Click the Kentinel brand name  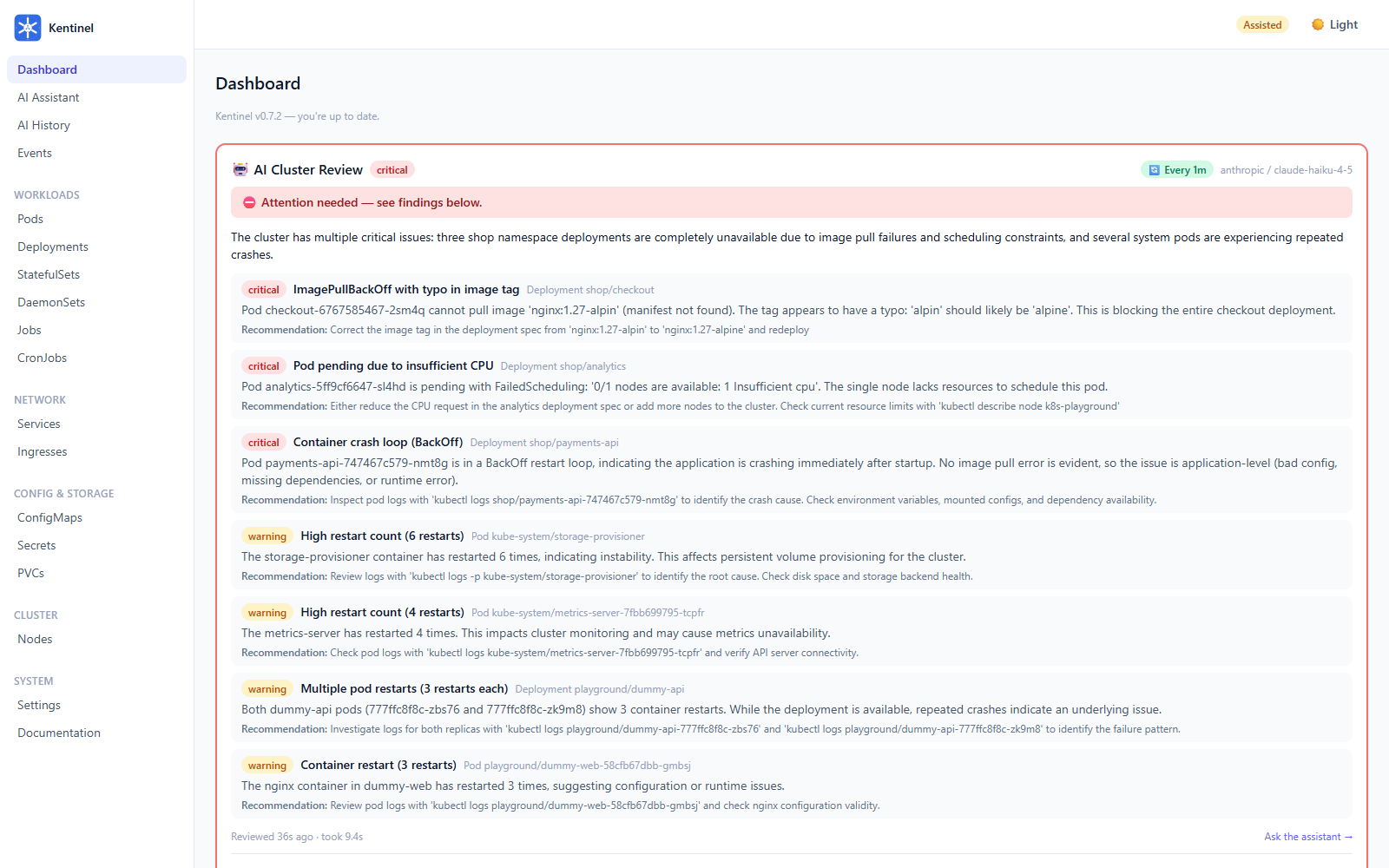pyautogui.click(x=71, y=28)
